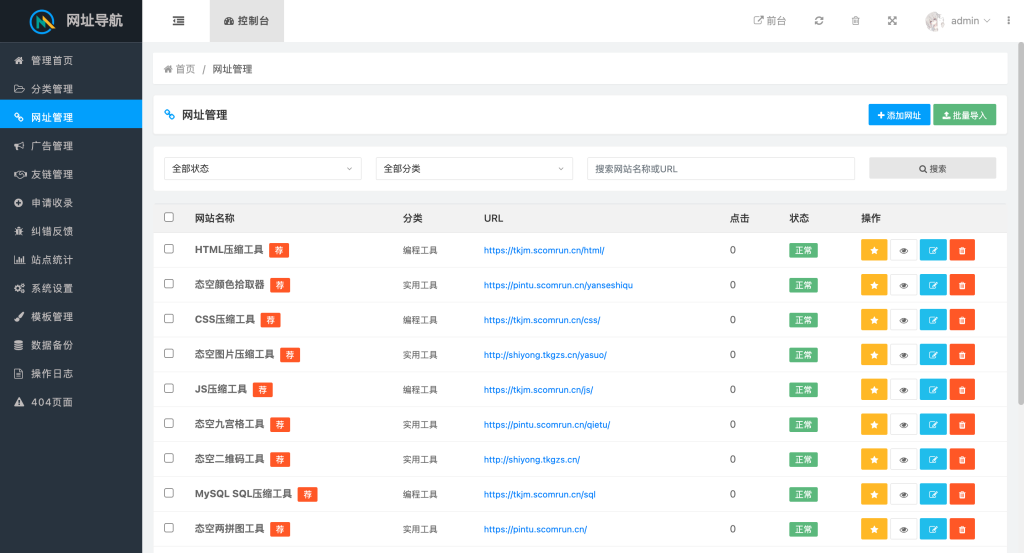Click the 搜索 button

point(932,168)
